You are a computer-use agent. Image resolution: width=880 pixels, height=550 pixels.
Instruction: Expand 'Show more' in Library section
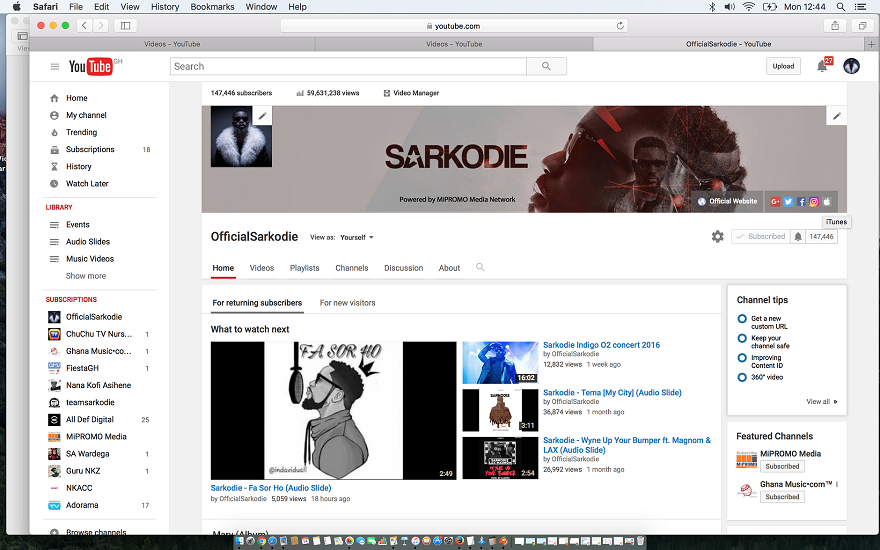point(85,276)
